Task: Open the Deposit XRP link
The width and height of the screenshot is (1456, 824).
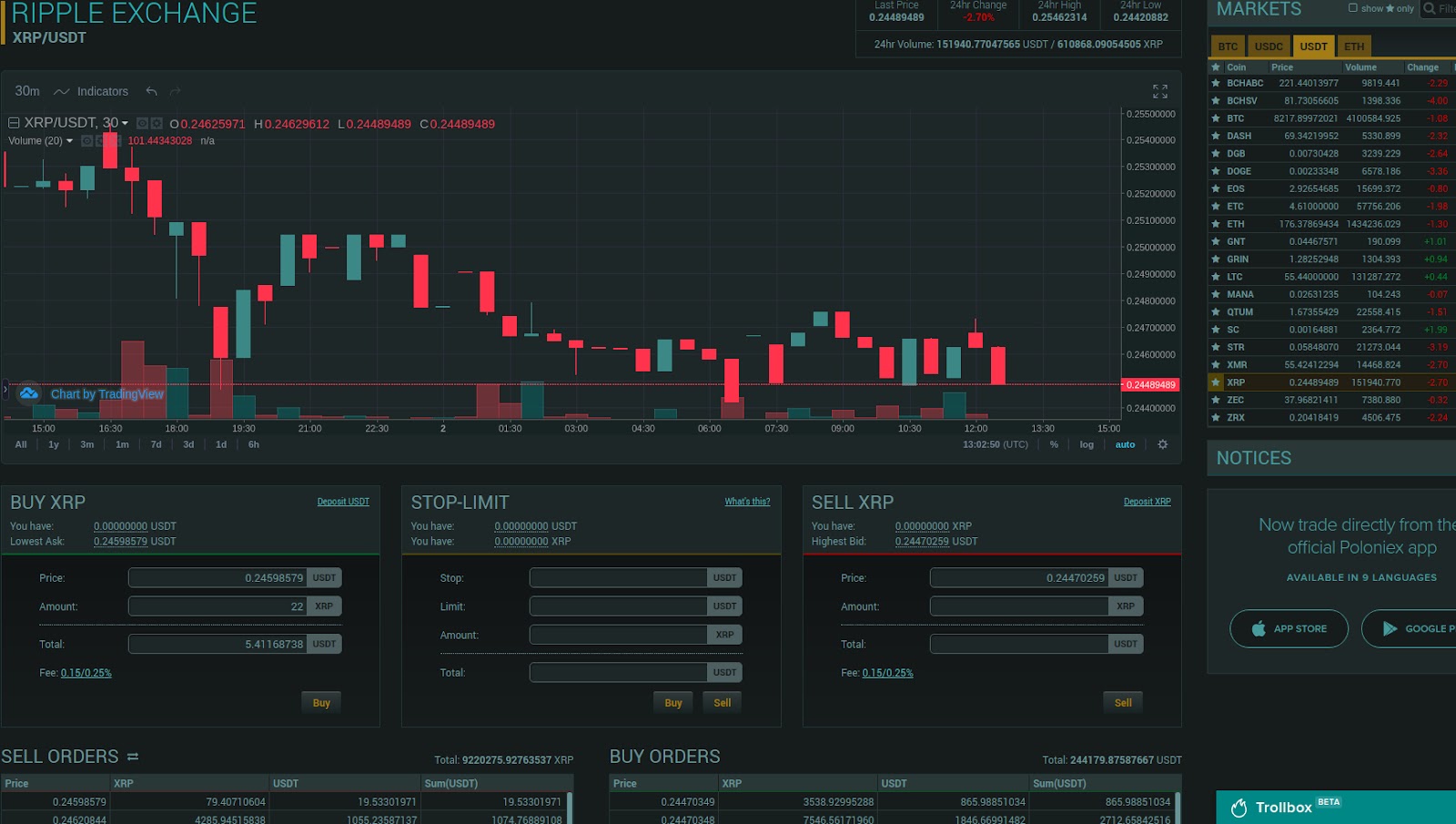Action: [x=1147, y=502]
